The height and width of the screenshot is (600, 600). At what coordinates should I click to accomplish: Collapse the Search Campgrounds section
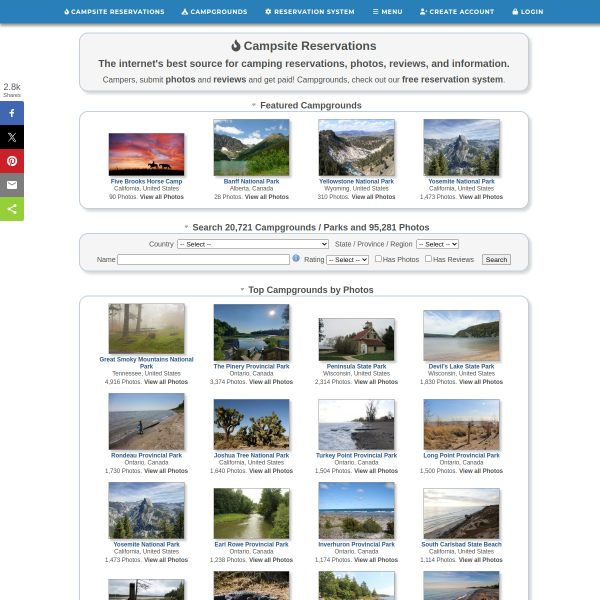[186, 227]
